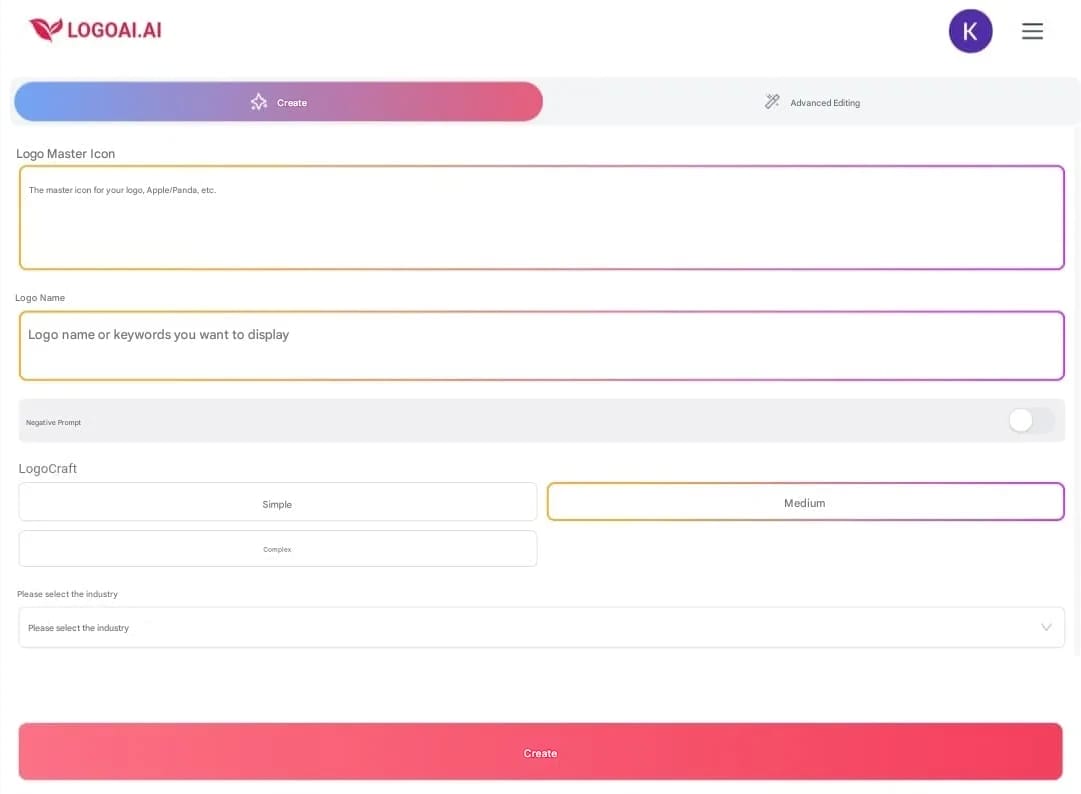Click the purple K profile avatar
The height and width of the screenshot is (794, 1081).
click(970, 31)
